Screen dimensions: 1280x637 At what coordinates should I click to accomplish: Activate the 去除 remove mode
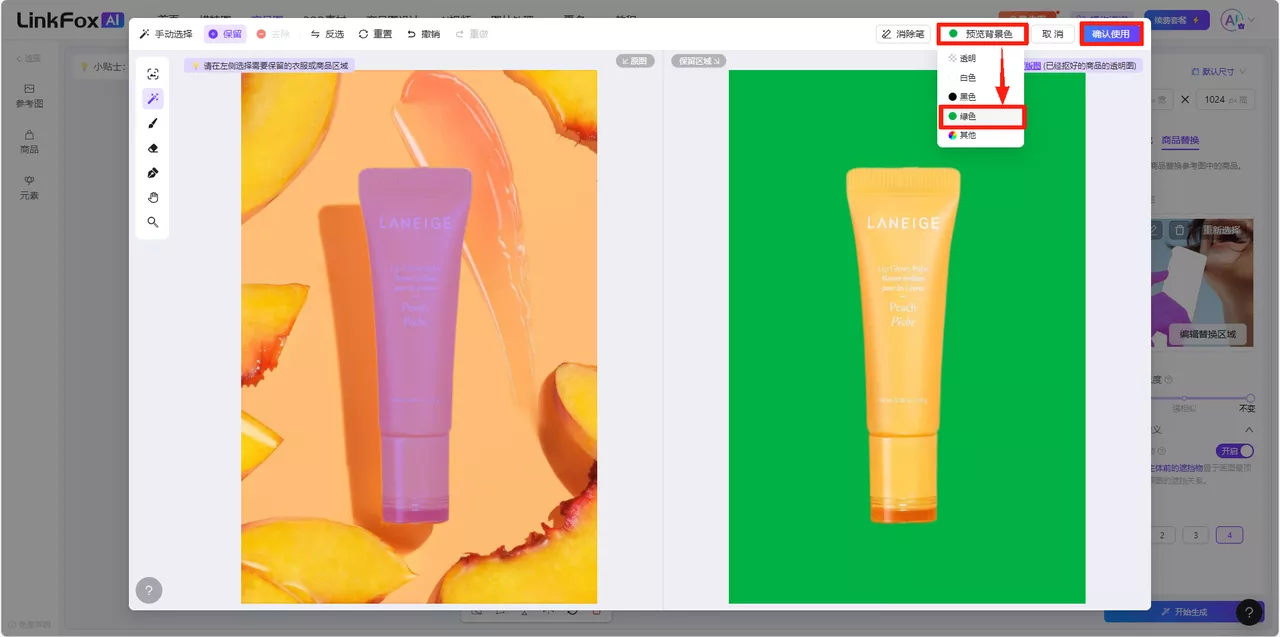click(x=273, y=34)
